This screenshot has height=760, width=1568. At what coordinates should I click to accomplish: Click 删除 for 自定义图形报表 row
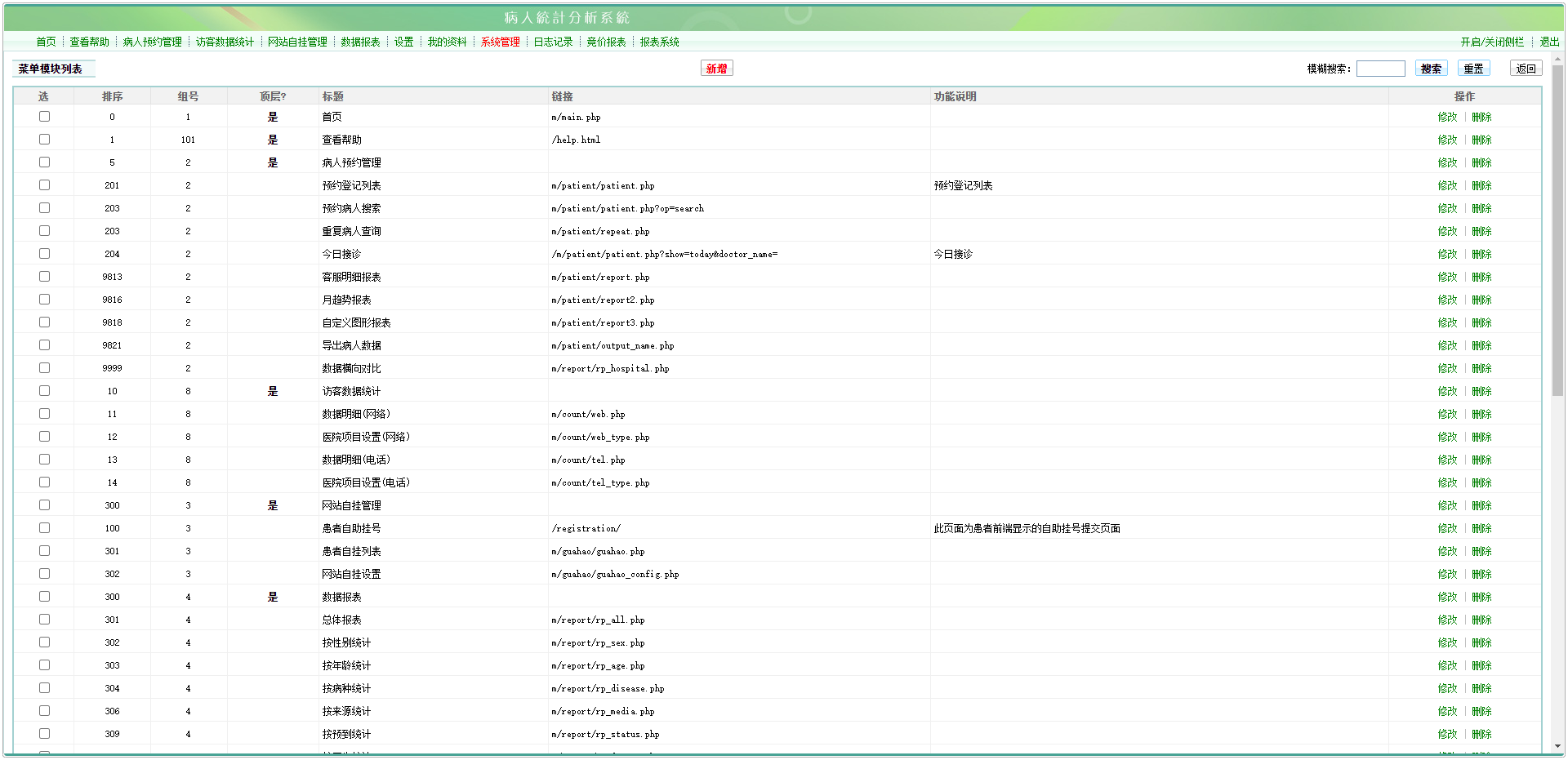coord(1481,322)
